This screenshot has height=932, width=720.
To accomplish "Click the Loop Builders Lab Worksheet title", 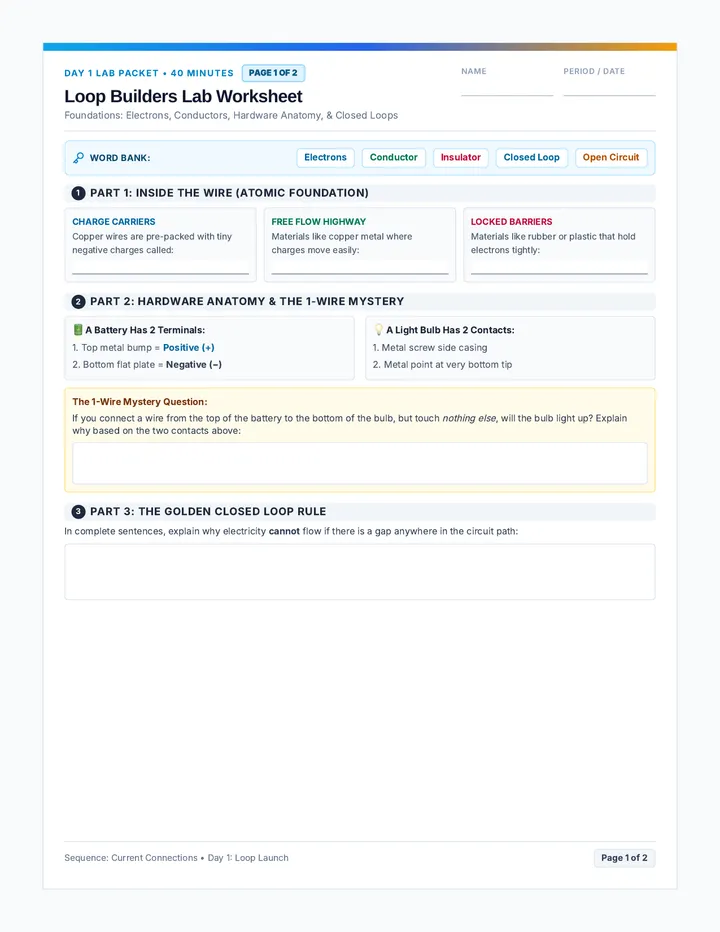I will pos(183,96).
